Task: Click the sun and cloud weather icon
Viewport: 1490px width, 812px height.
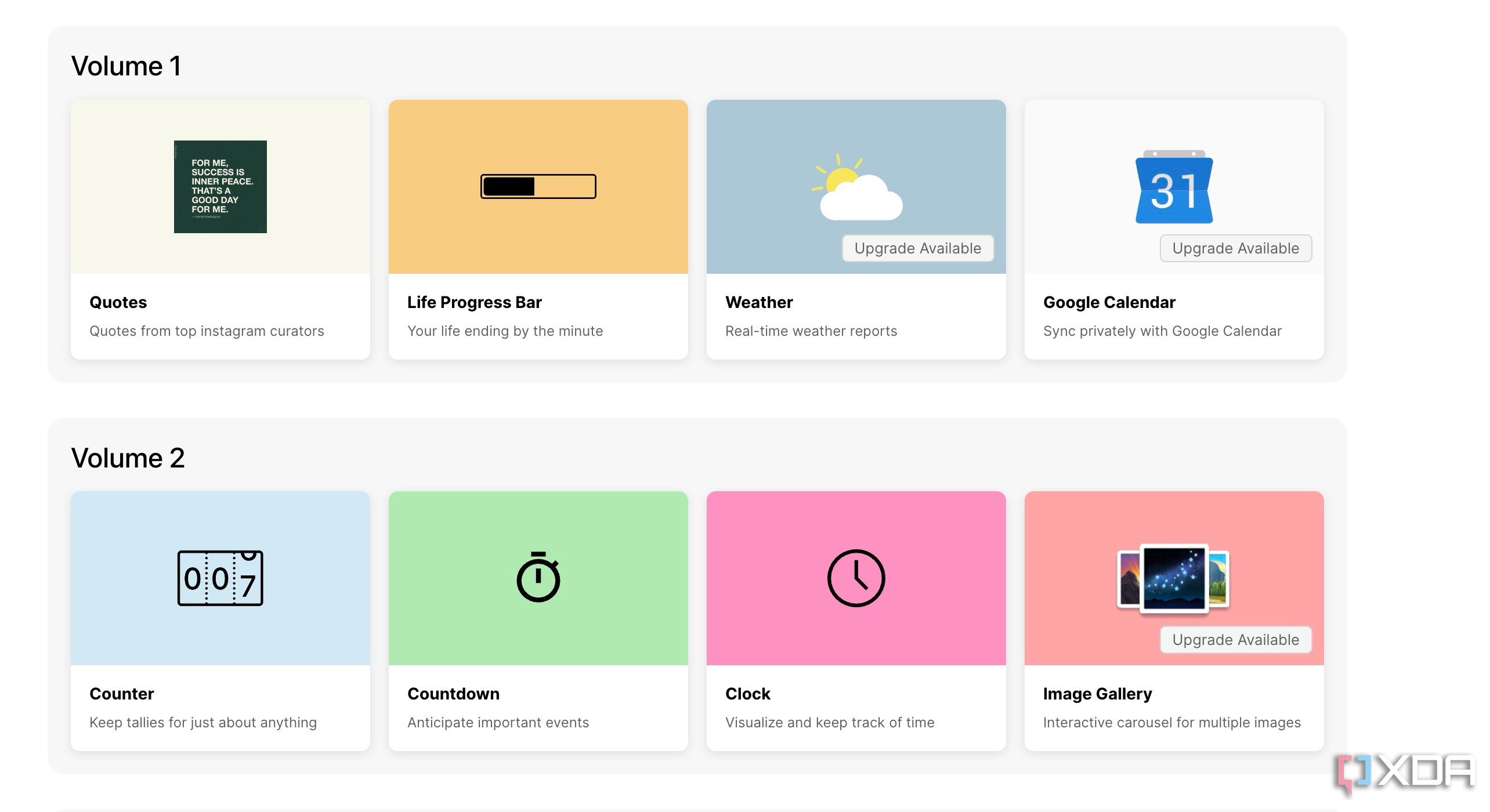Action: (857, 187)
